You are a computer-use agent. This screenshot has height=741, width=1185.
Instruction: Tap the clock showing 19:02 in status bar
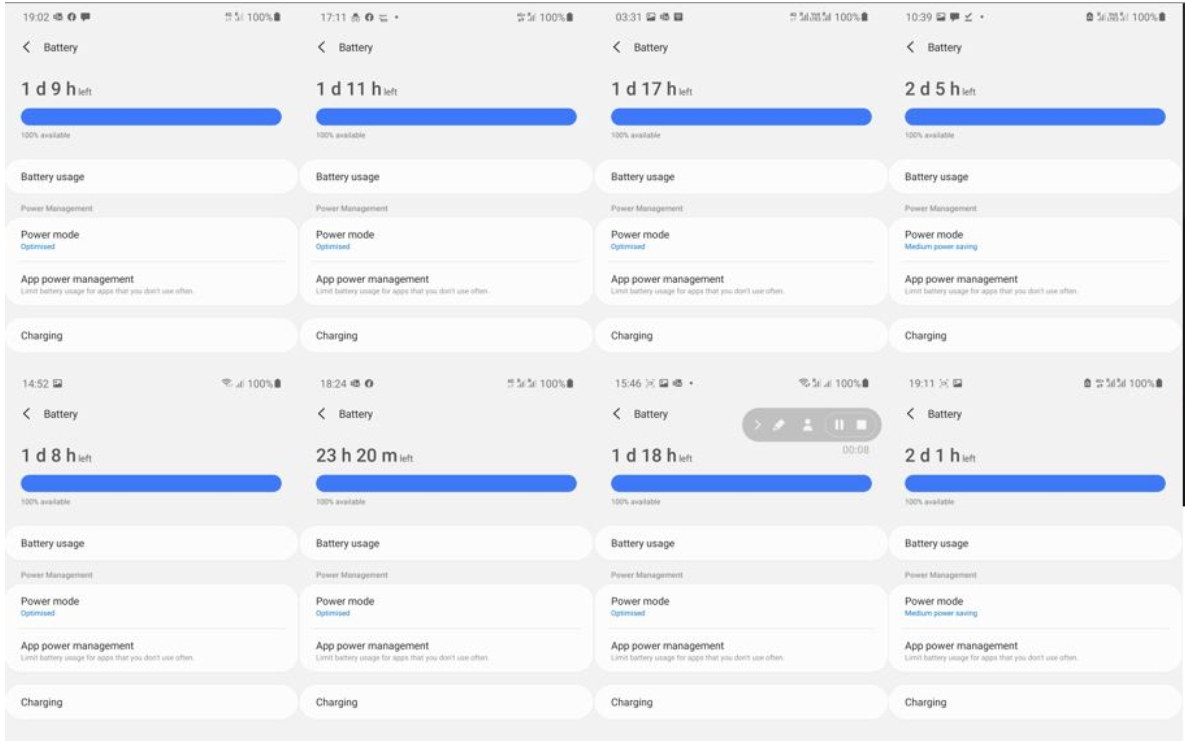(x=35, y=17)
